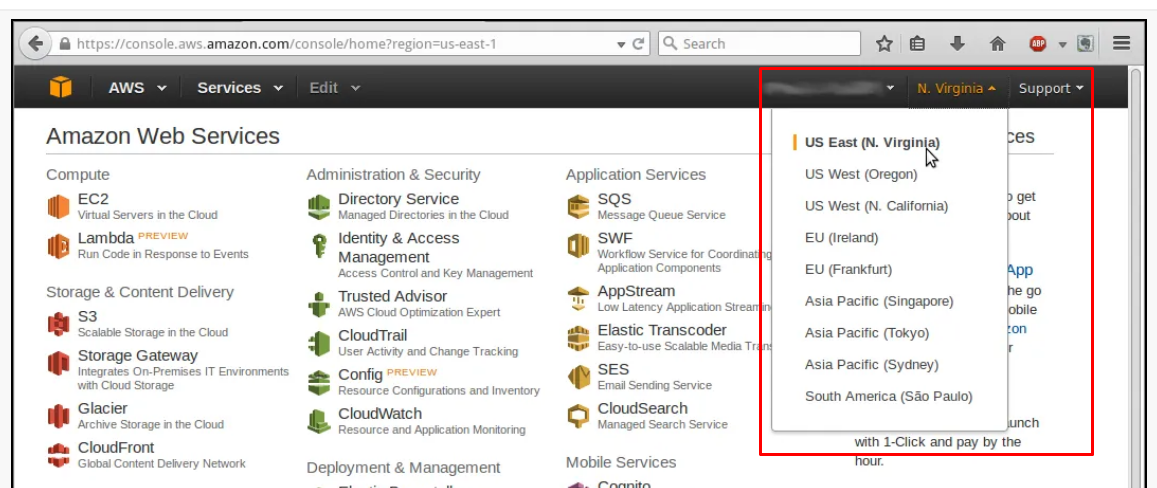Open the Glacier link

[x=103, y=409]
